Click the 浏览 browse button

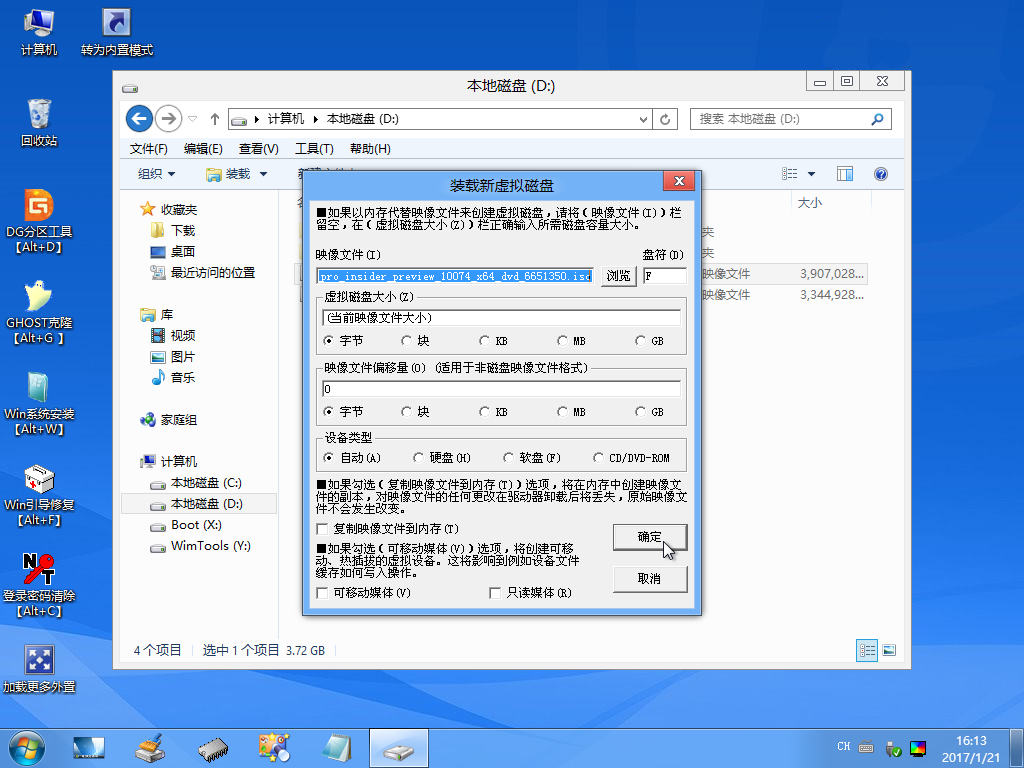[x=618, y=276]
